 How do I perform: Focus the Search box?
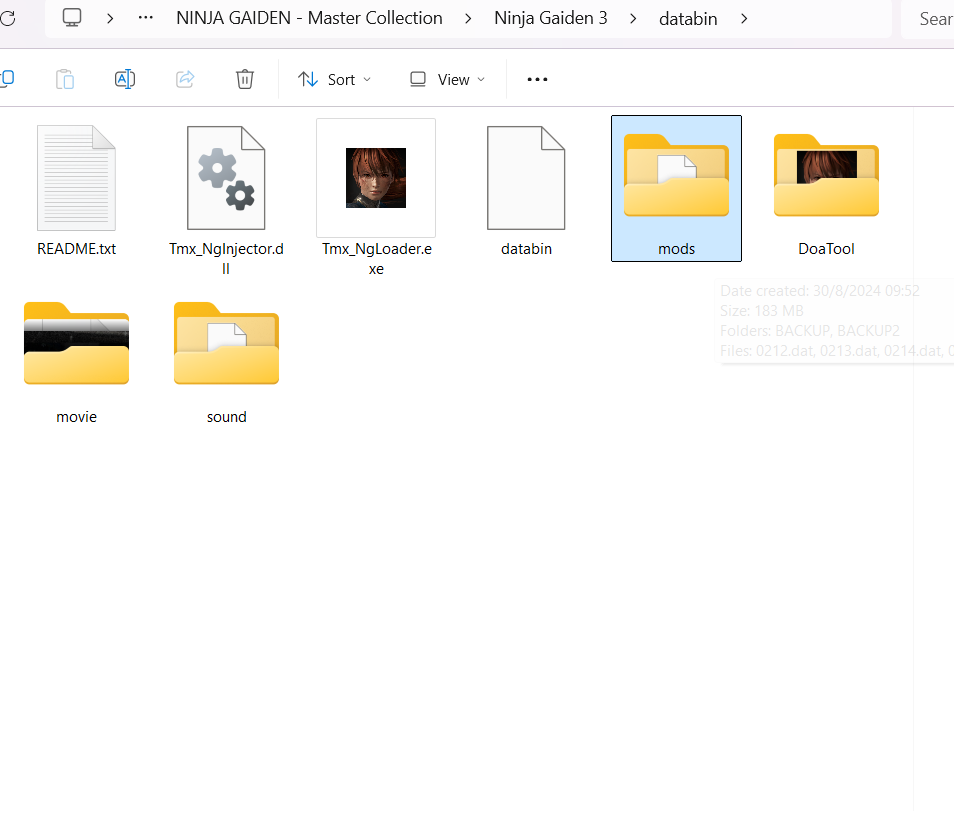tap(928, 19)
